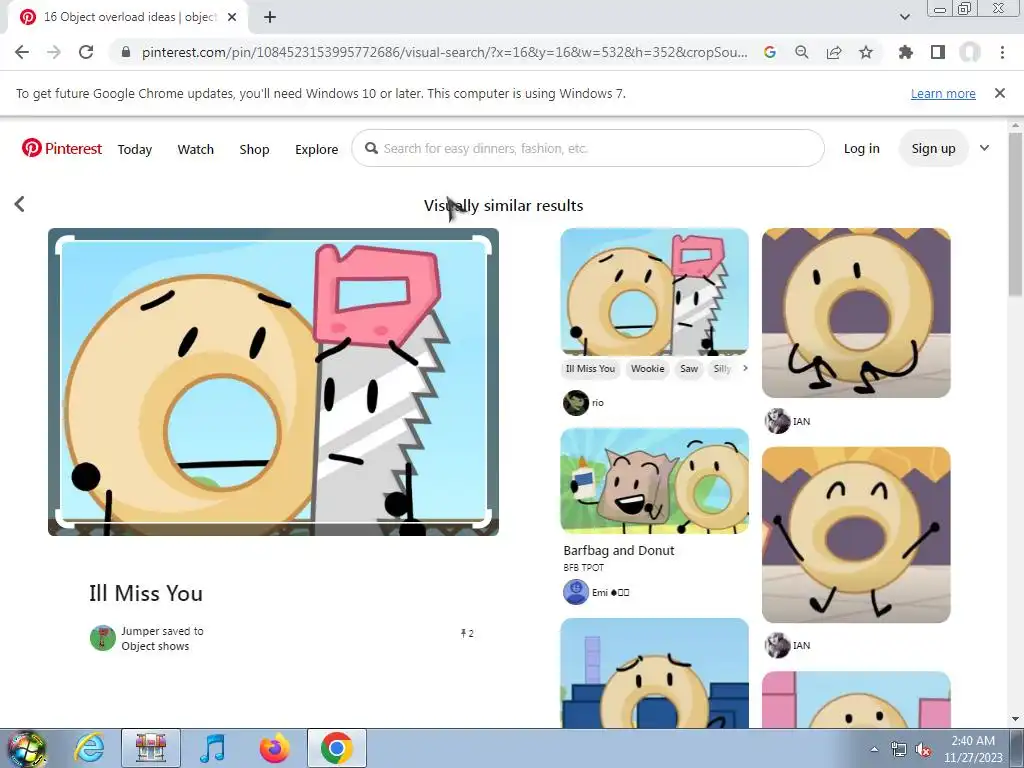This screenshot has width=1024, height=768.
Task: Click the Ill Miss You pin title
Action: (x=146, y=593)
